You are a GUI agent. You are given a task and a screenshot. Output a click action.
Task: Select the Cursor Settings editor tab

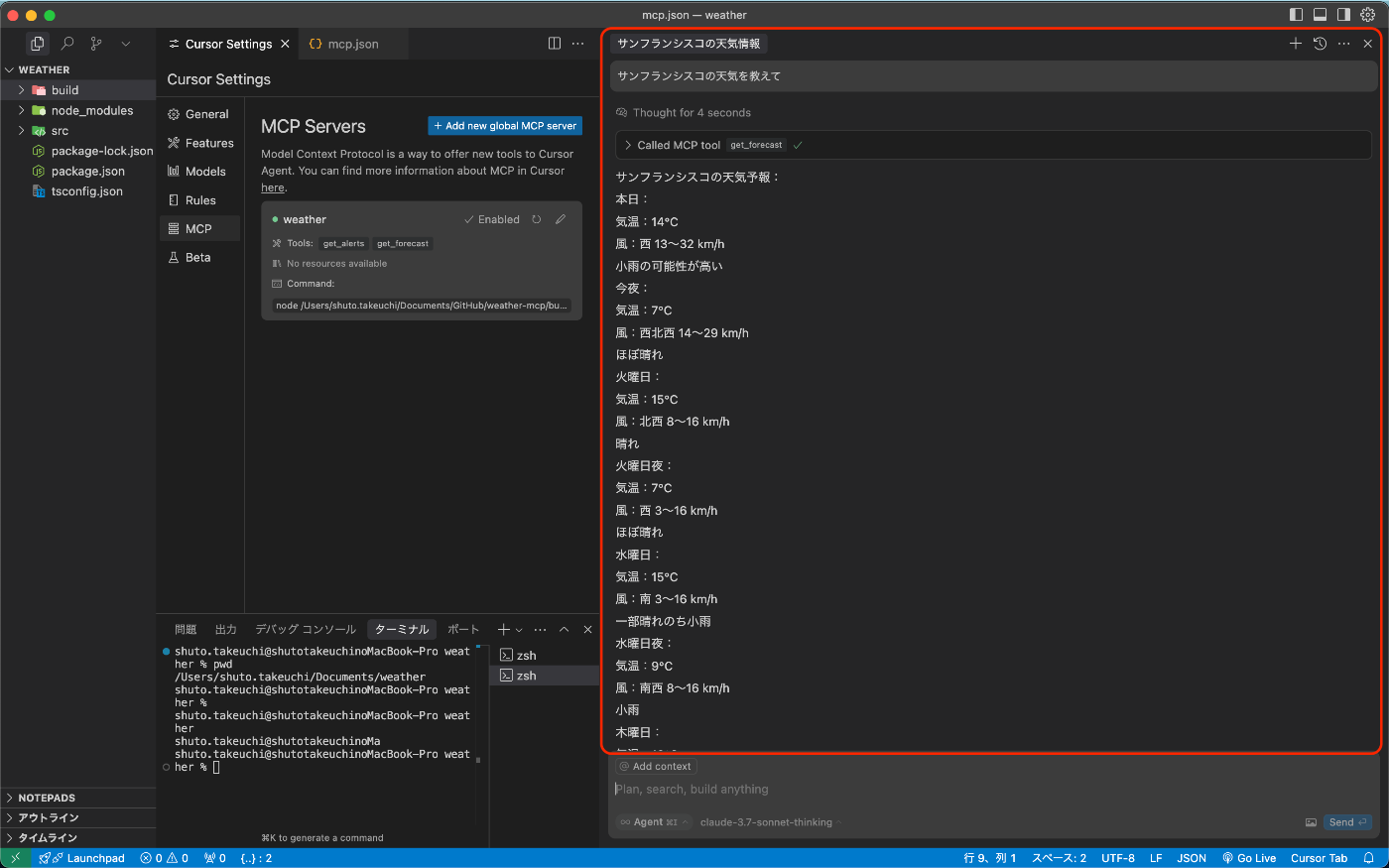tap(228, 44)
